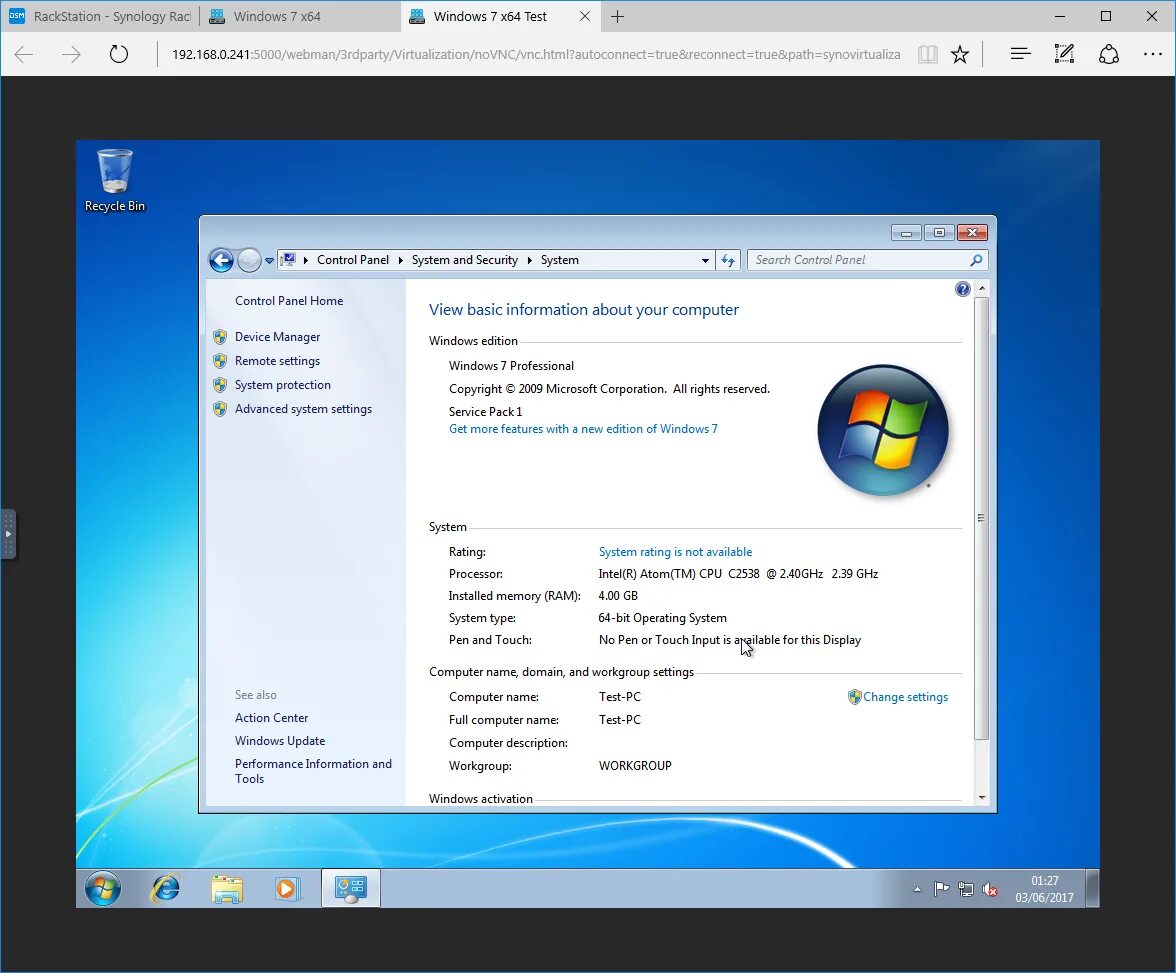Expand the noVNC side control handle

(x=8, y=534)
